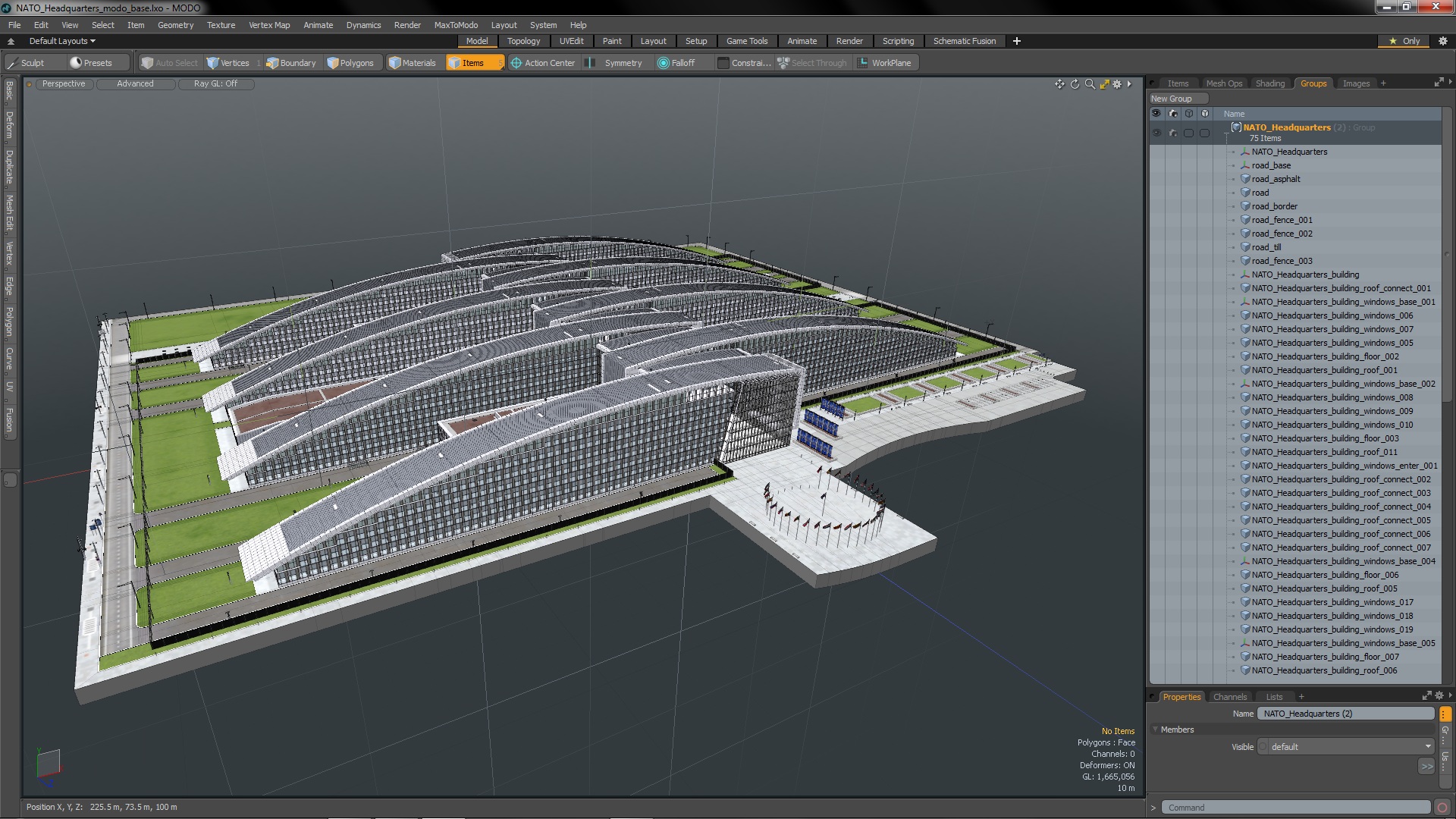Open Properties panel settings gear
The image size is (1456, 819).
tap(1439, 696)
